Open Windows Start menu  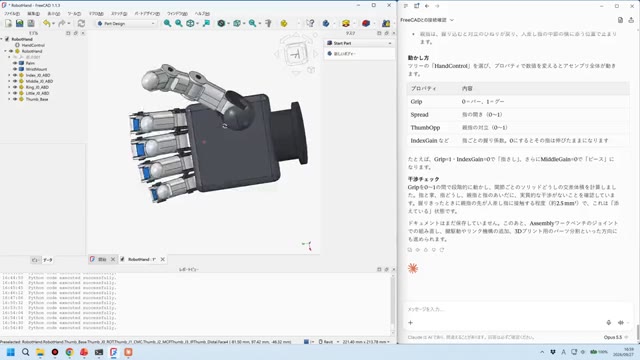11,352
